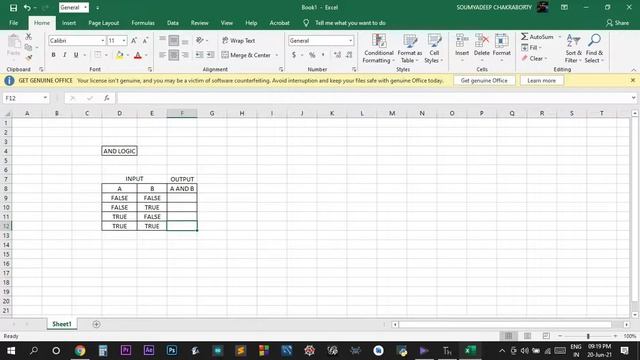This screenshot has height=360, width=640.
Task: Switch to the Data tab
Action: click(173, 23)
